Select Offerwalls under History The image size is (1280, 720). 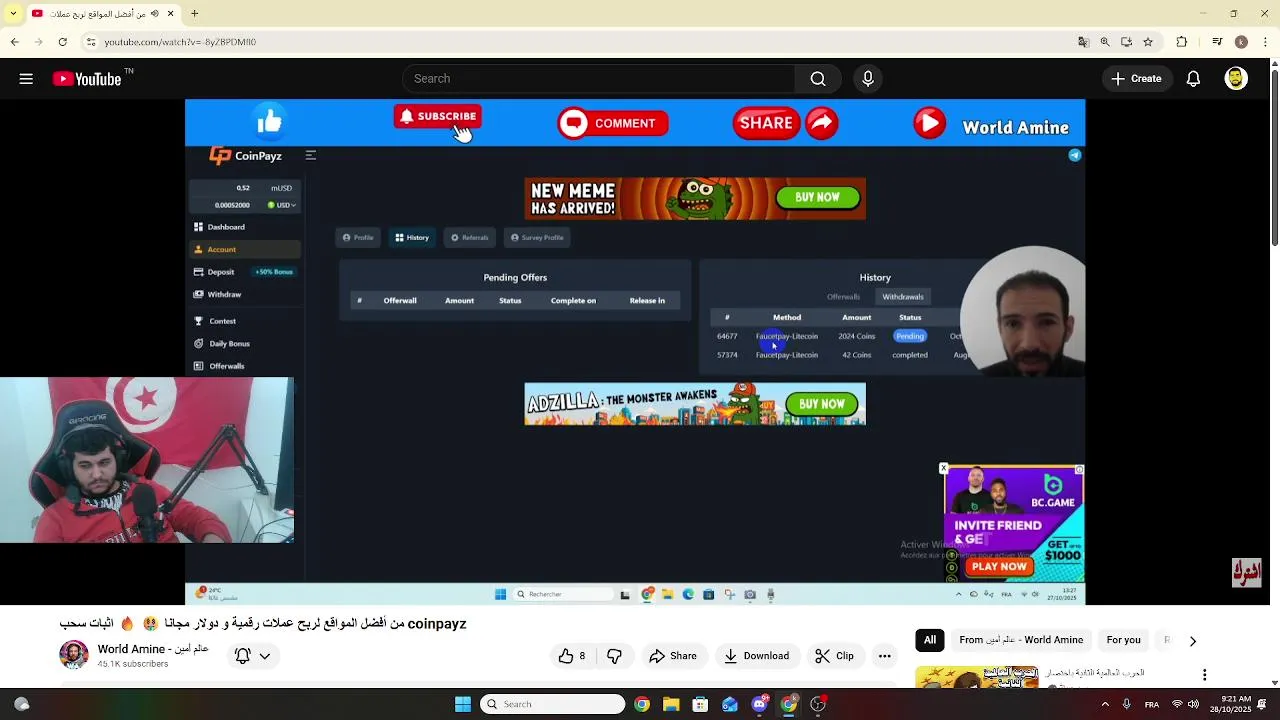pos(843,297)
